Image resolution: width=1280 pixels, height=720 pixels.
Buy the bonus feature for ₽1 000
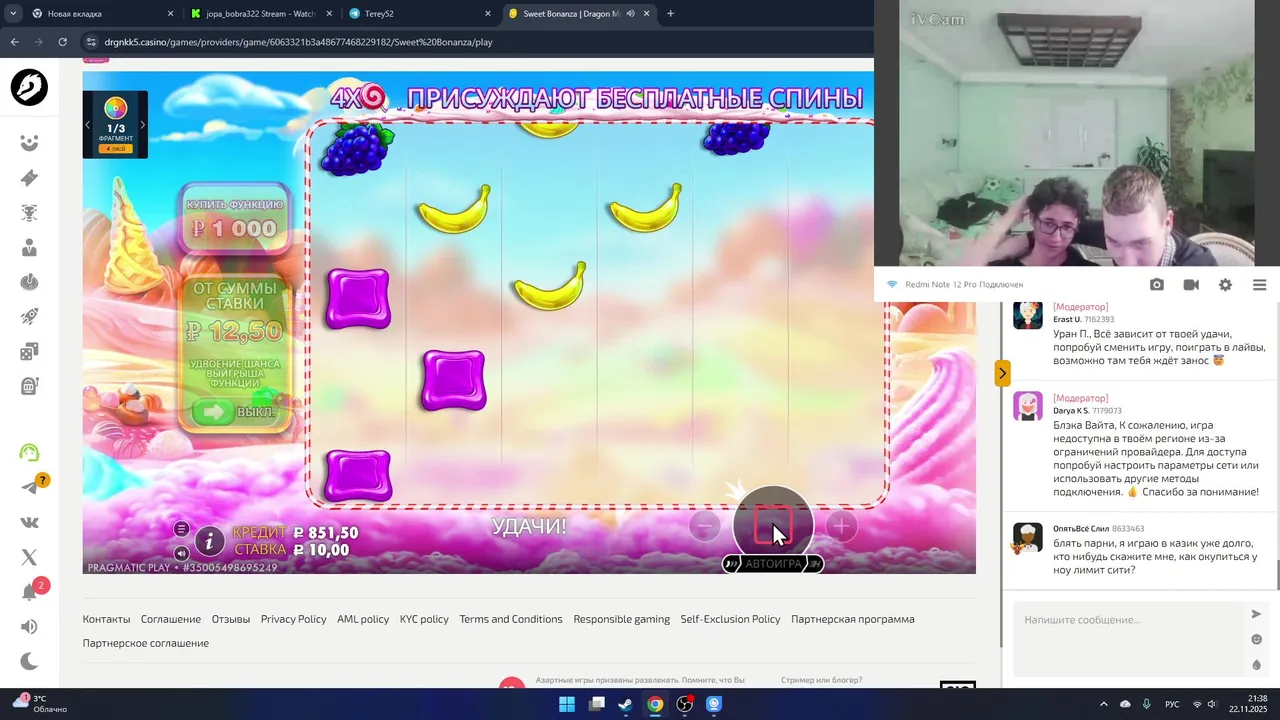click(235, 219)
